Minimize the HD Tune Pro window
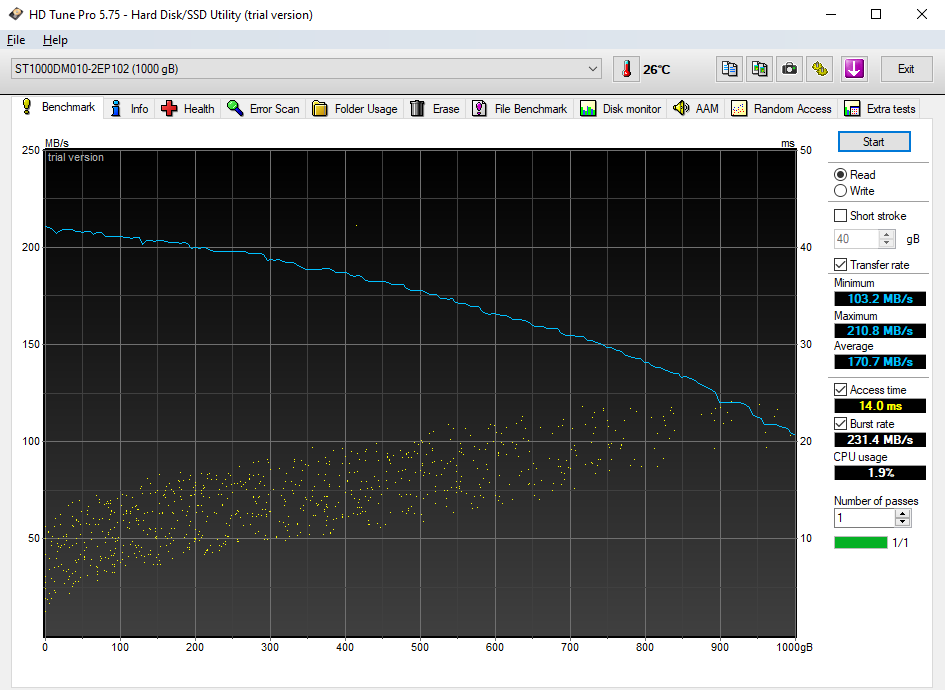 (831, 14)
